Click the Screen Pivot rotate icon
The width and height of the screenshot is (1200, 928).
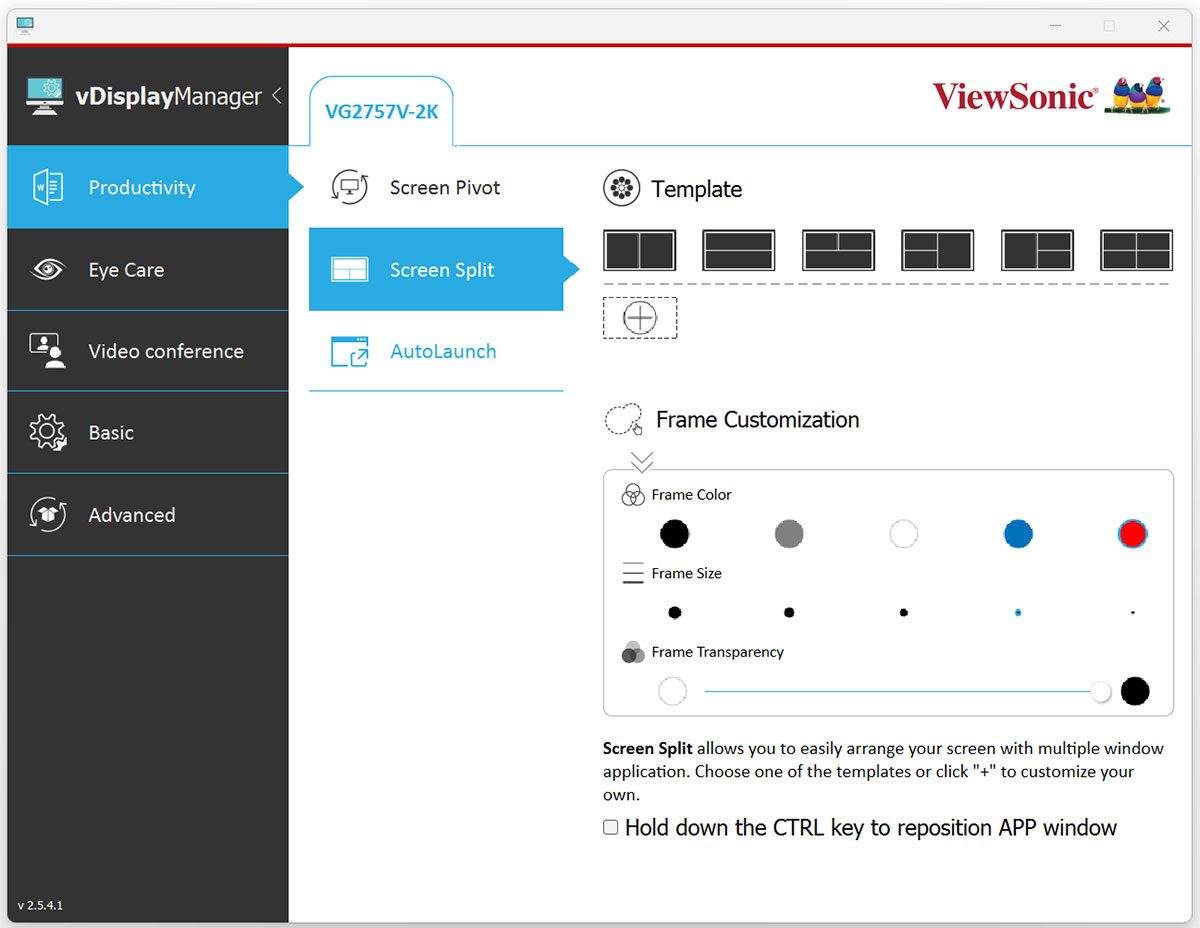(x=349, y=187)
